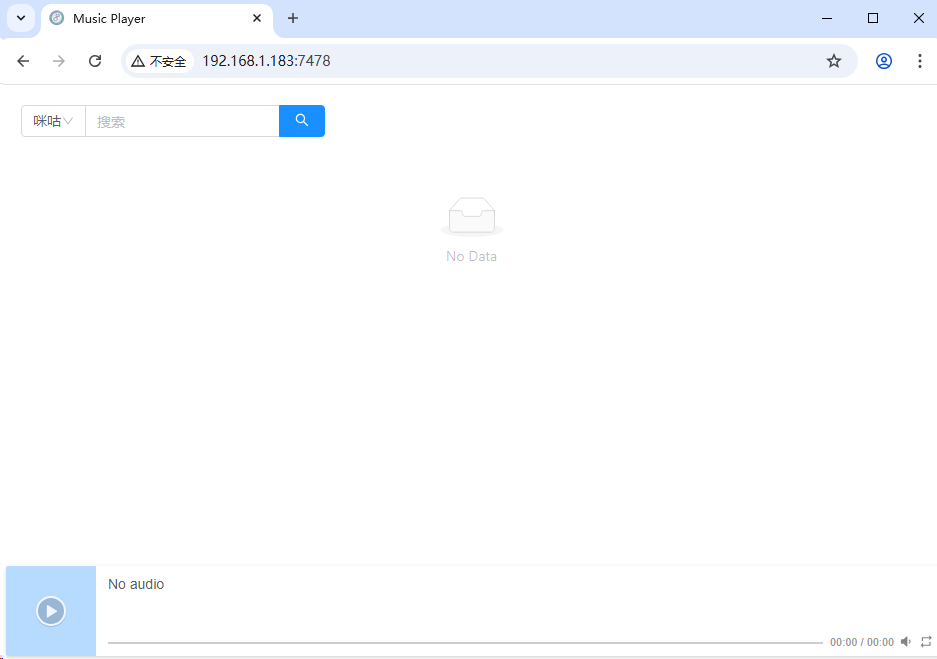Open the 咪咕 music source dropdown
Screen dimensions: 937x659
point(53,121)
